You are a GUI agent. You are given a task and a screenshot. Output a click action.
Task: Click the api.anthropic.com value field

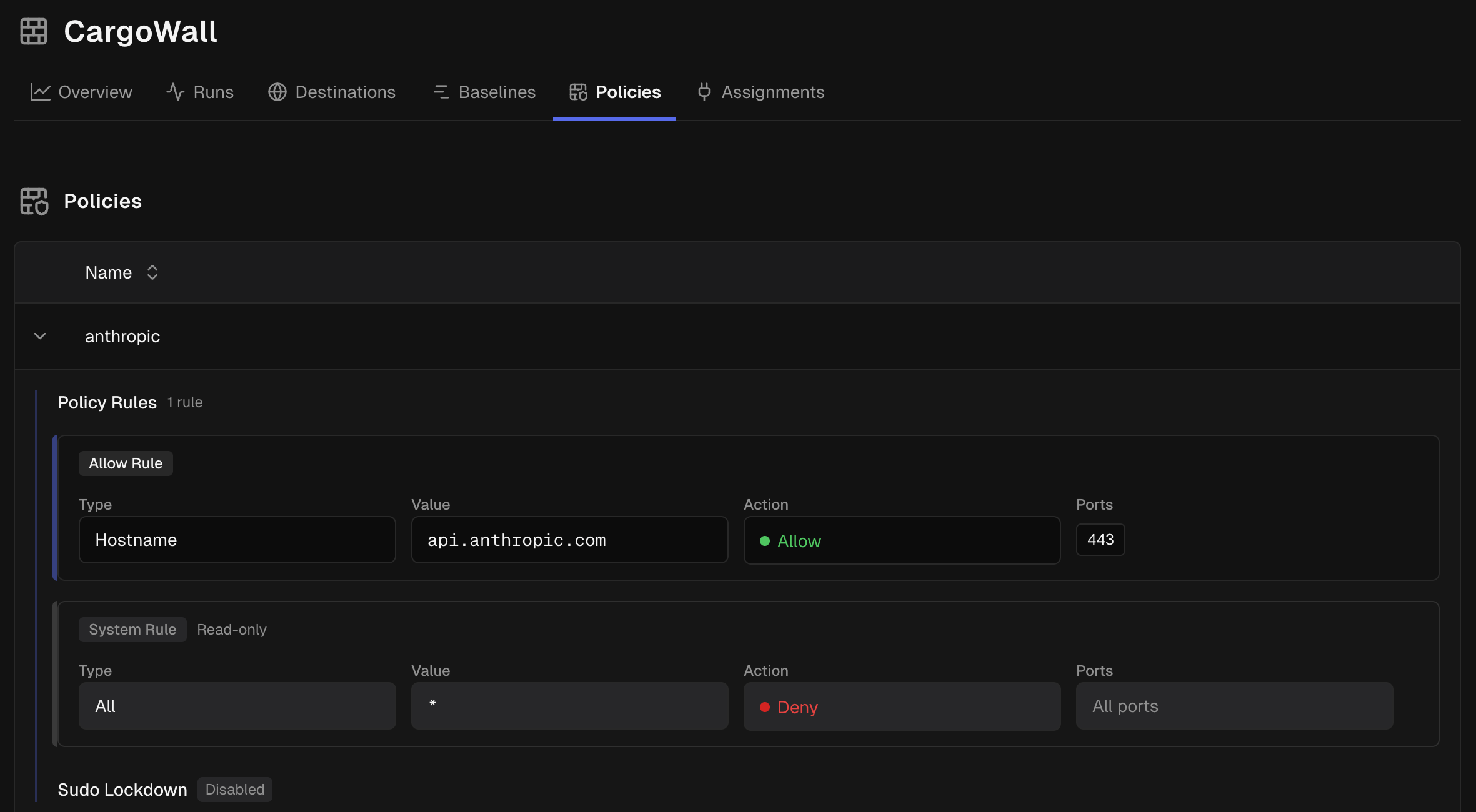click(x=569, y=540)
